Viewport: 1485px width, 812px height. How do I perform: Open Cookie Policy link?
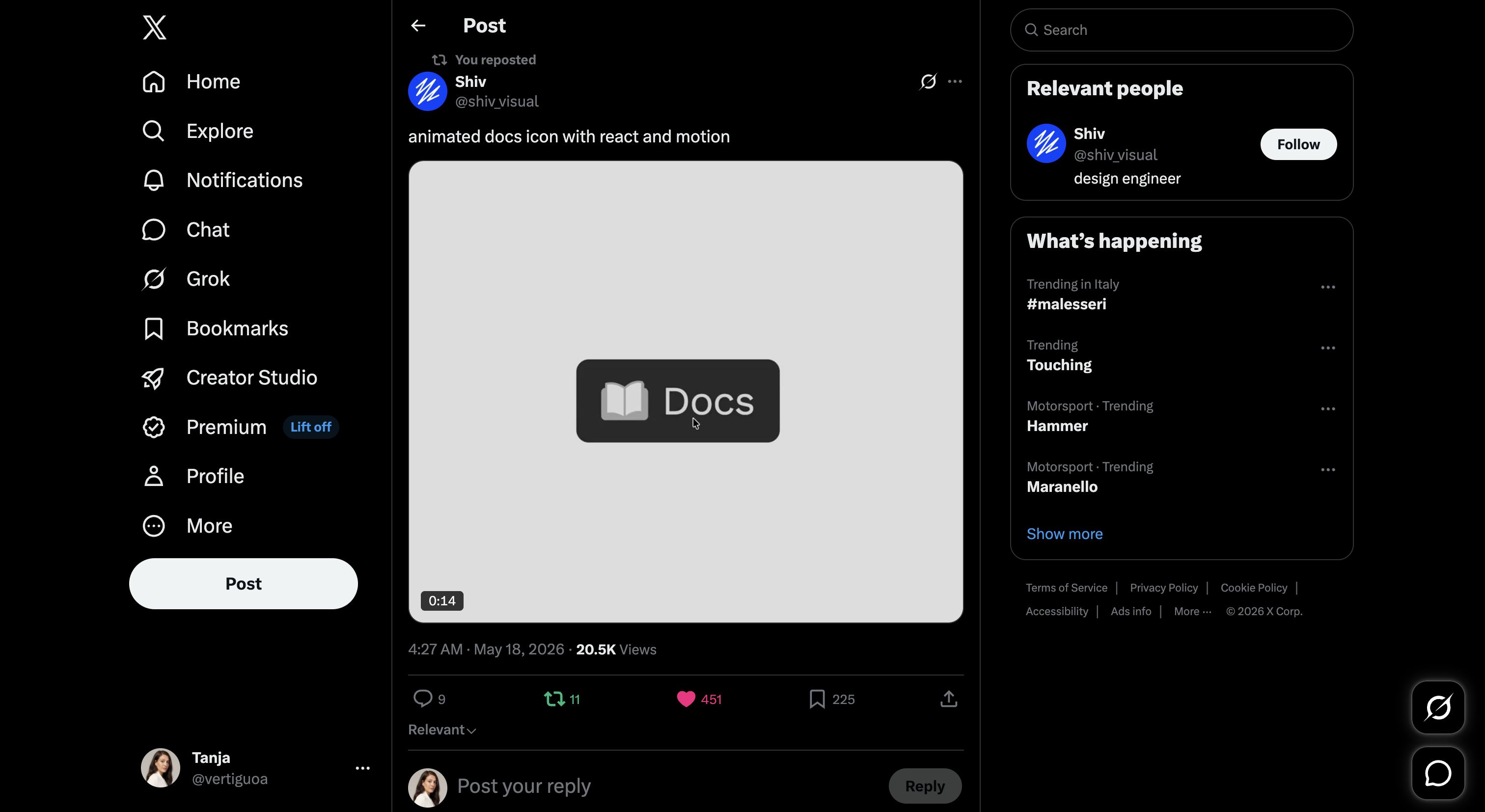point(1254,588)
